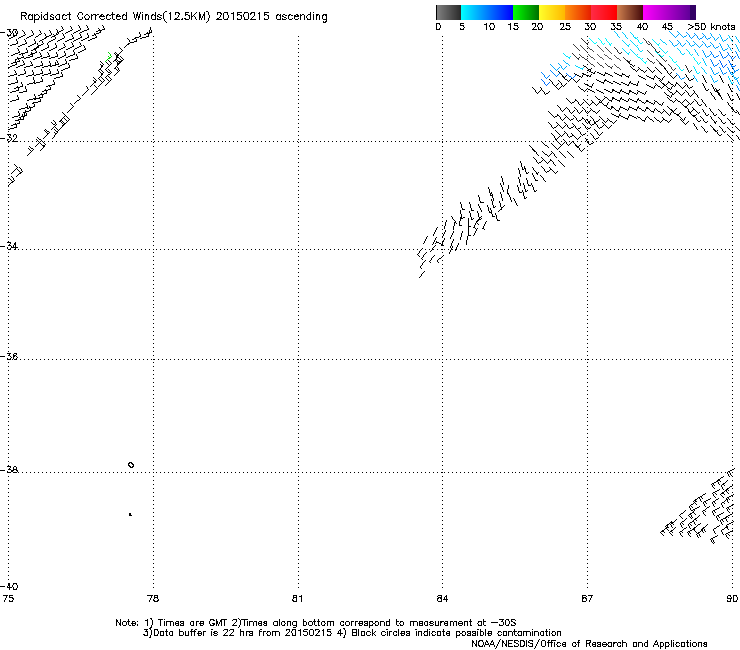Click the chart title 'Rapidscat Corrected Winds(12.5KM)'
Image resolution: width=740 pixels, height=650 pixels.
click(115, 17)
